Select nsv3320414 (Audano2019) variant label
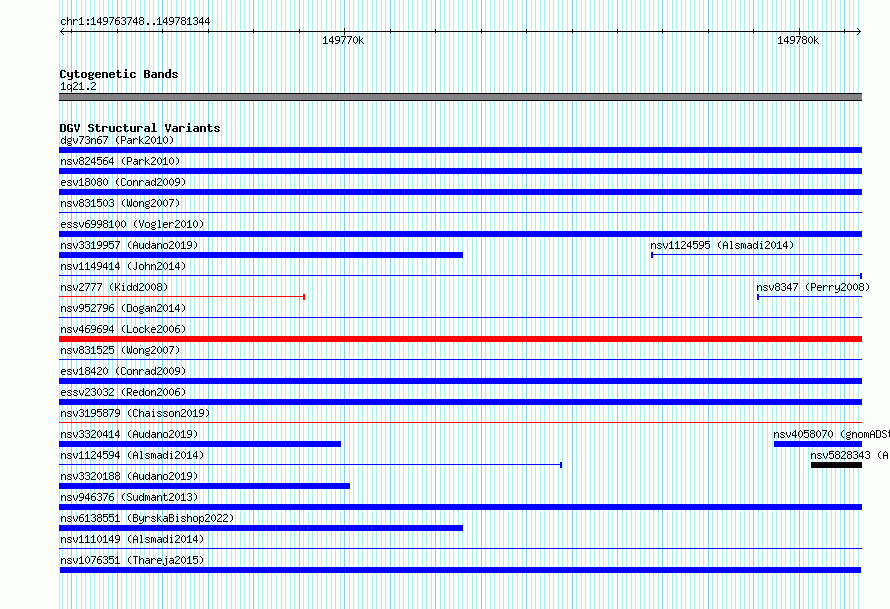The width and height of the screenshot is (890, 609). tap(129, 434)
